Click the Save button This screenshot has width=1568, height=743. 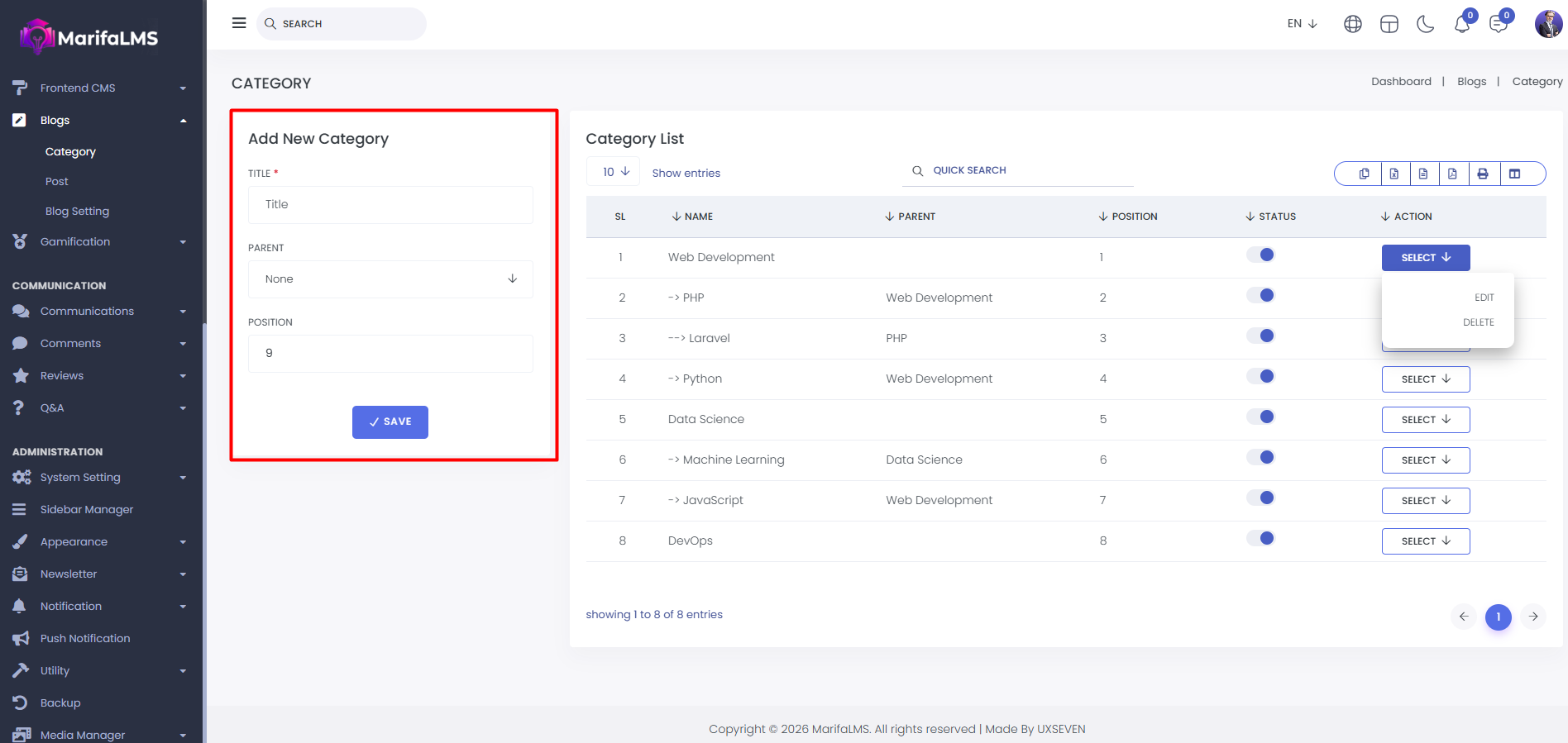point(390,422)
